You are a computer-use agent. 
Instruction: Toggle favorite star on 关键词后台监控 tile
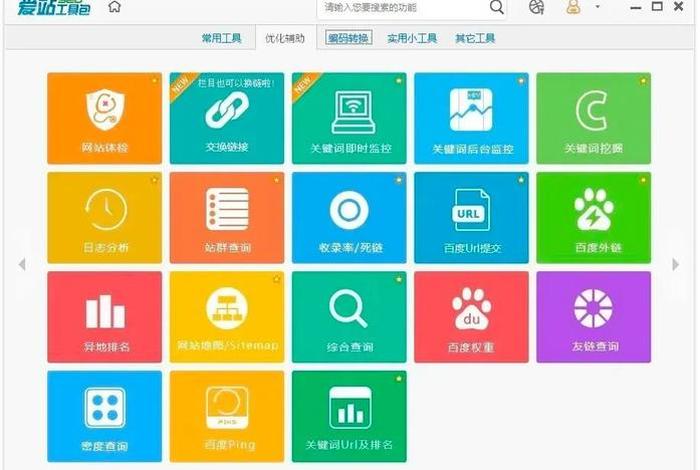tap(521, 80)
